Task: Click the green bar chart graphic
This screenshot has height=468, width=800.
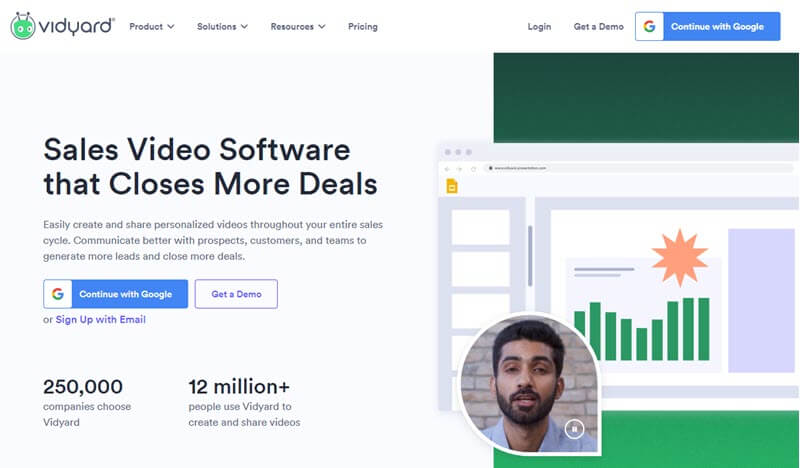Action: pos(642,329)
